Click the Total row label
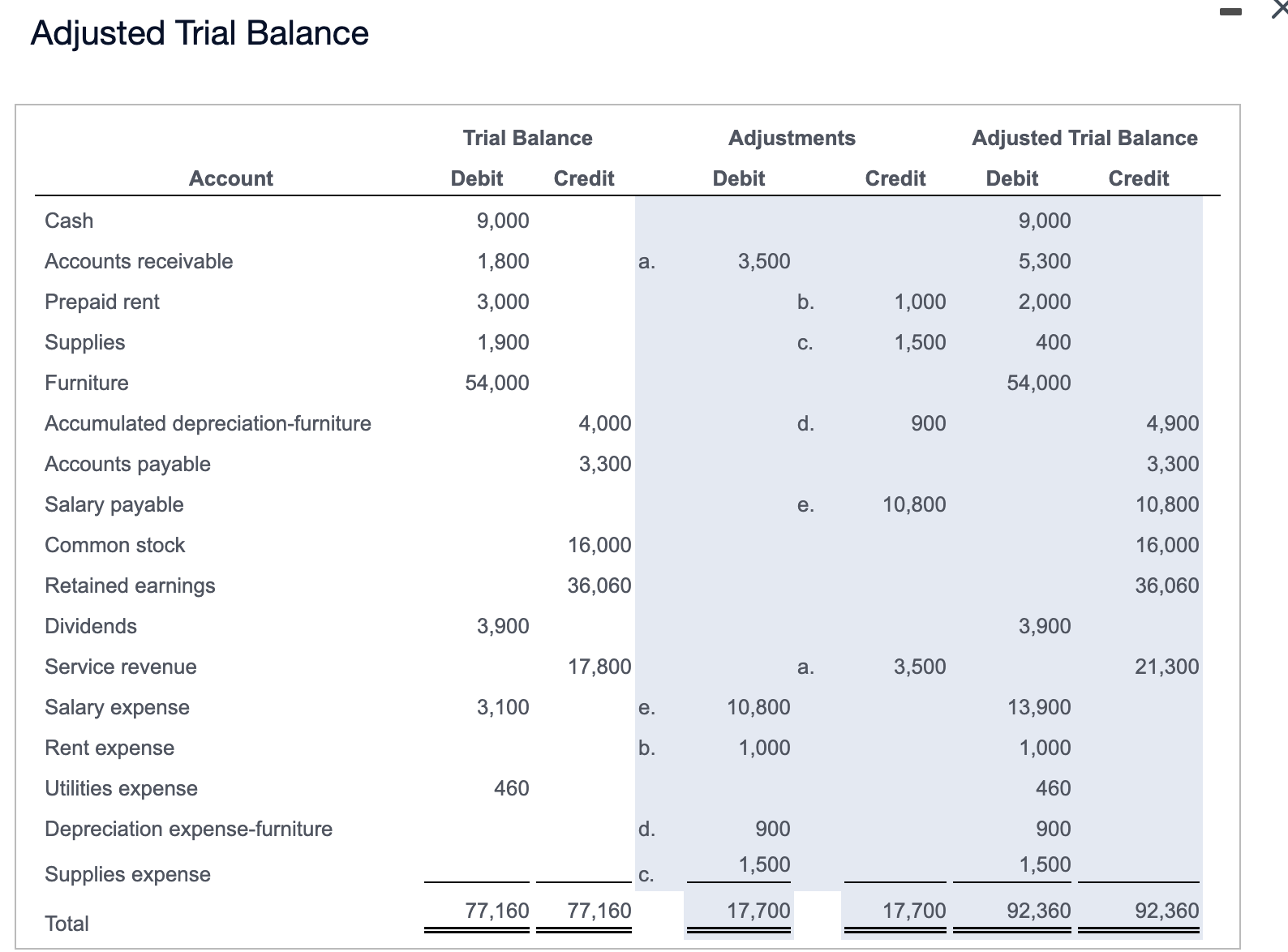1288x952 pixels. coord(67,924)
